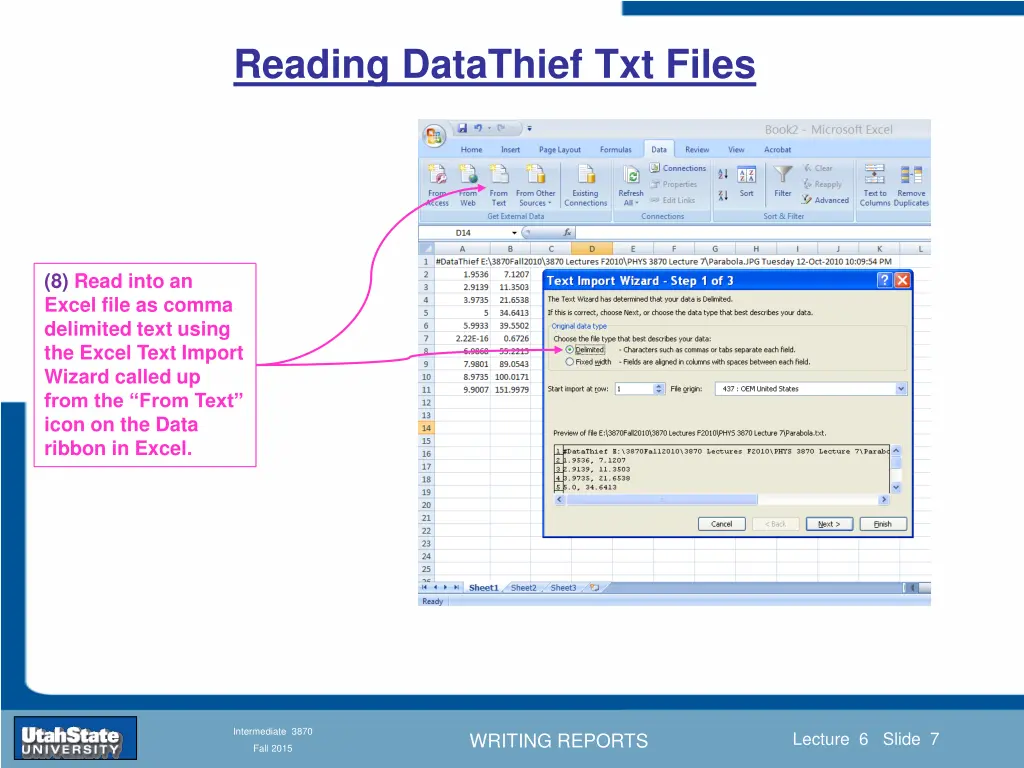Open the Insert ribbon tab
Image resolution: width=1024 pixels, height=768 pixels.
(511, 150)
